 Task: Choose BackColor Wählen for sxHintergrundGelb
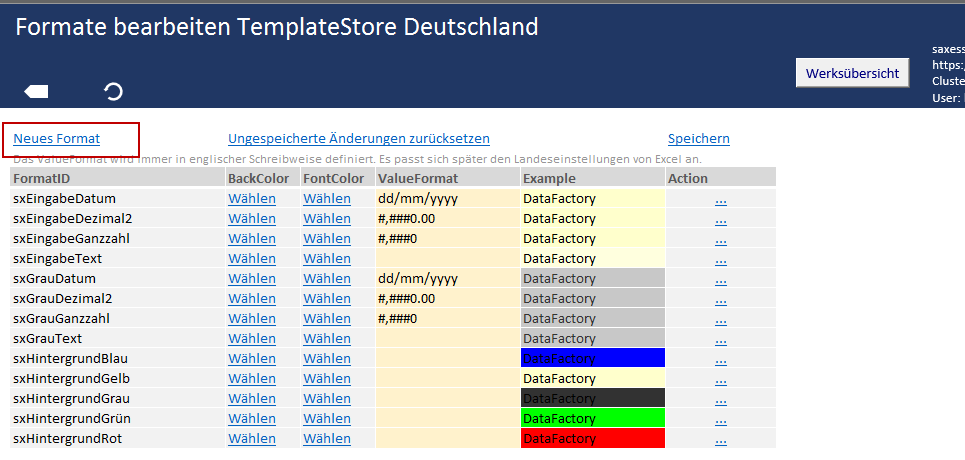coord(252,378)
